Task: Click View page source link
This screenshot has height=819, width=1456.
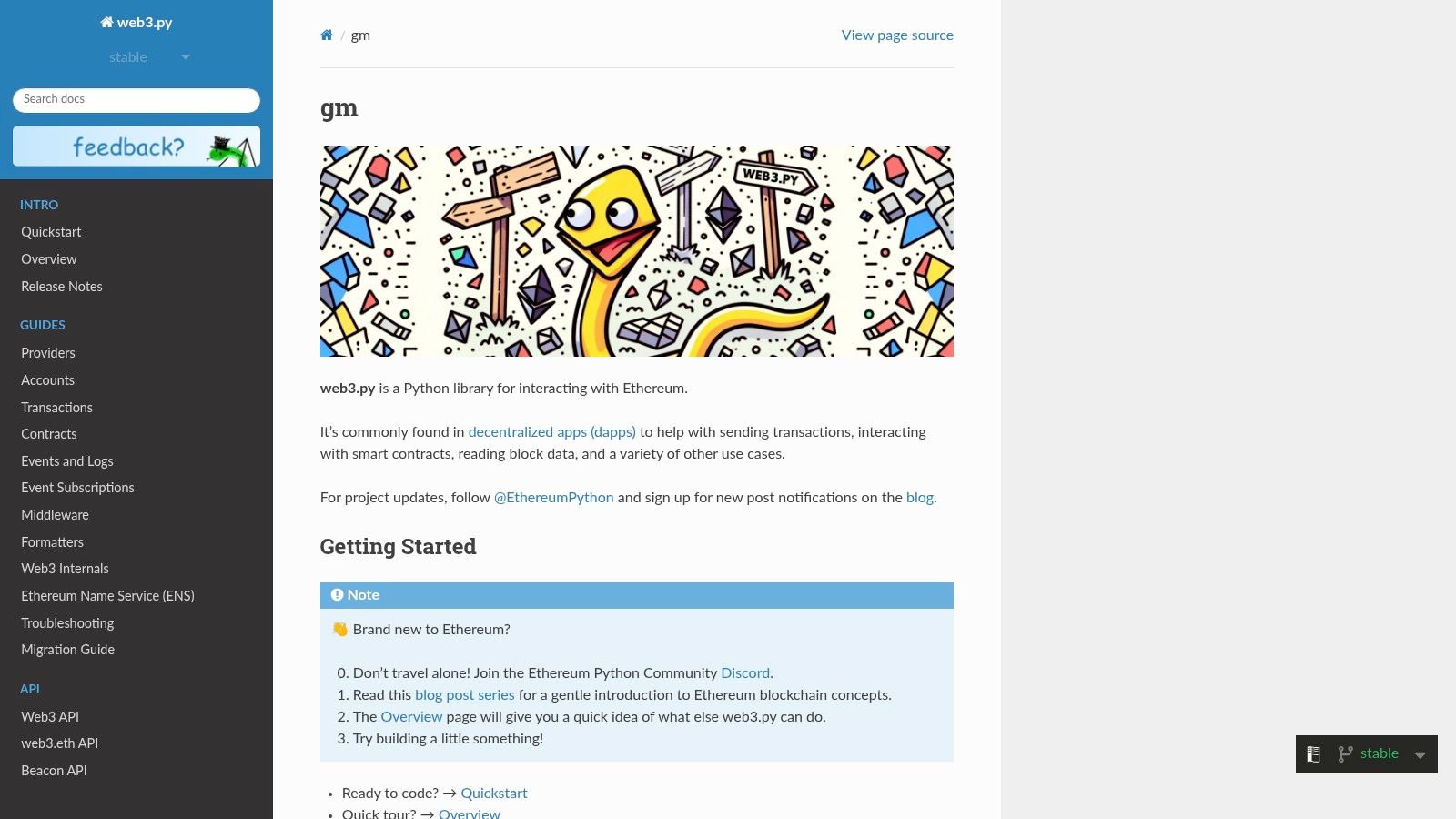Action: click(897, 35)
